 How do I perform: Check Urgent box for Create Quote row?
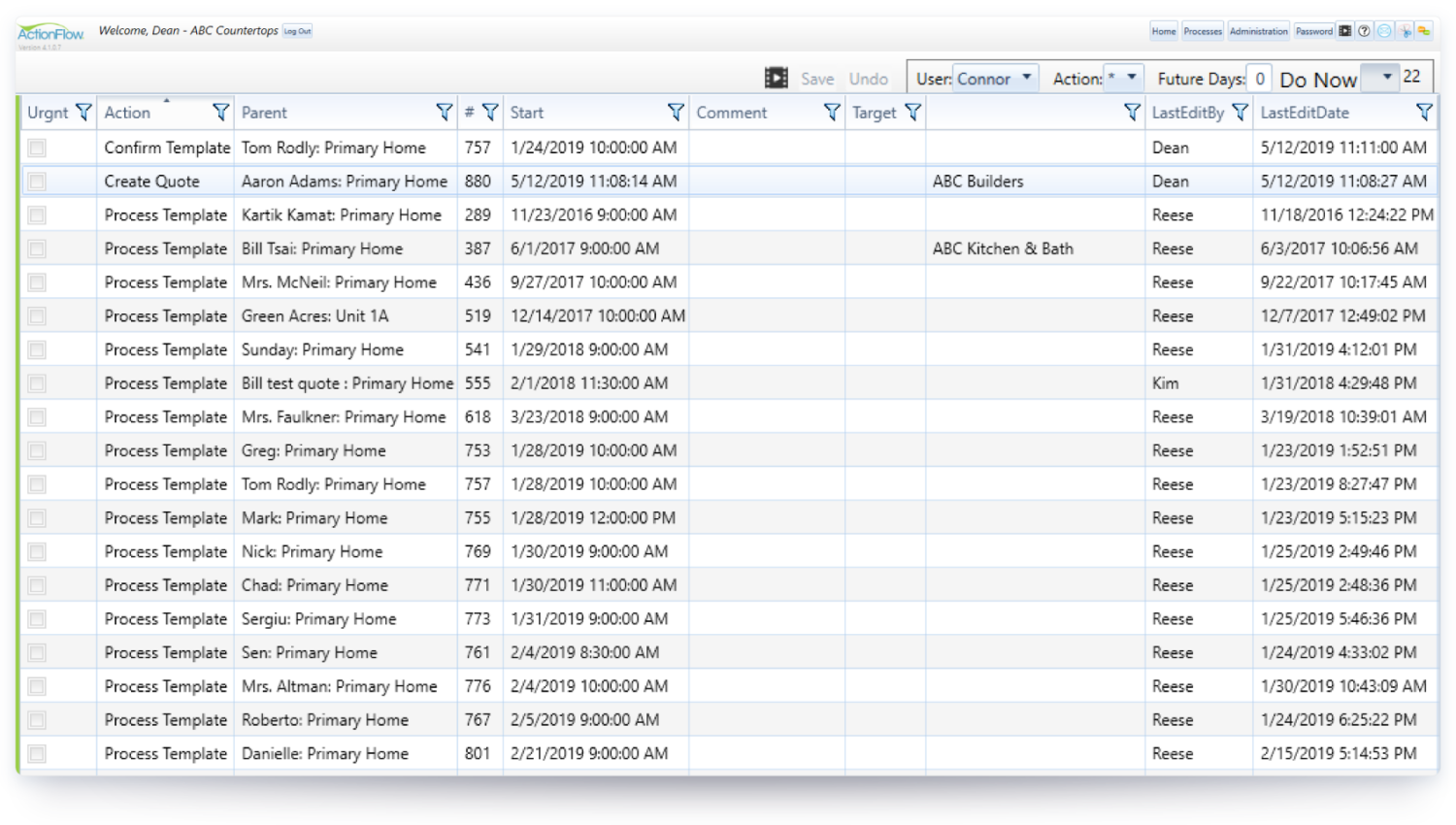pyautogui.click(x=37, y=181)
